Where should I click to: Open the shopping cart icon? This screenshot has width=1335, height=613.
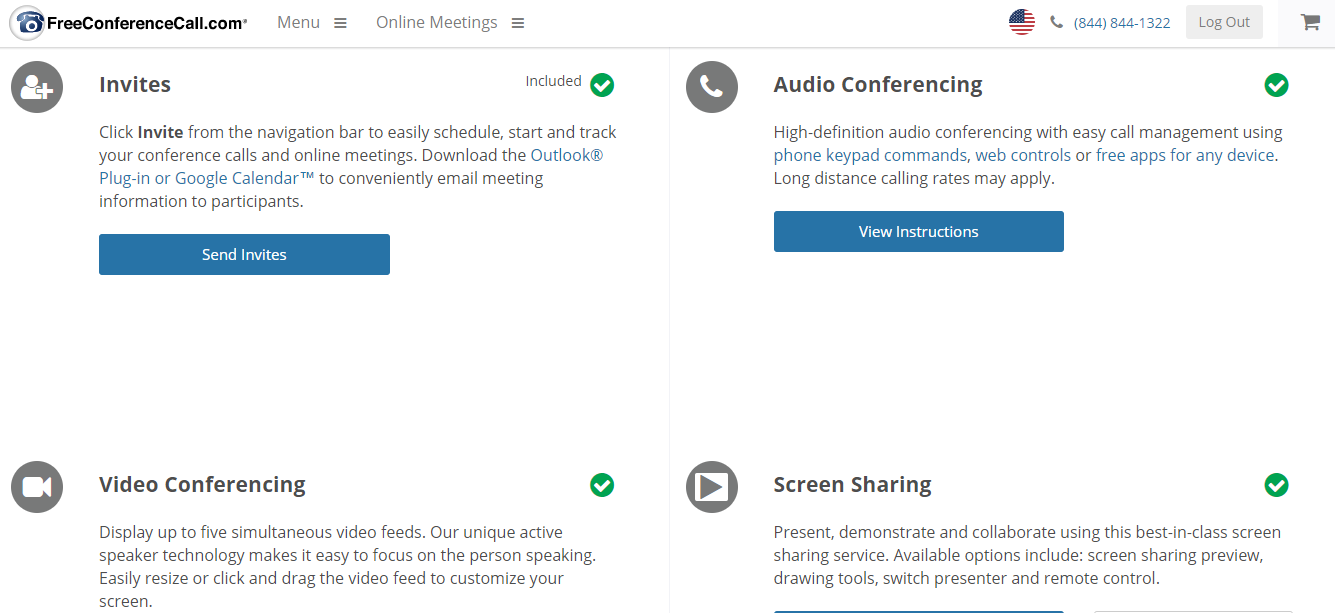[x=1310, y=22]
